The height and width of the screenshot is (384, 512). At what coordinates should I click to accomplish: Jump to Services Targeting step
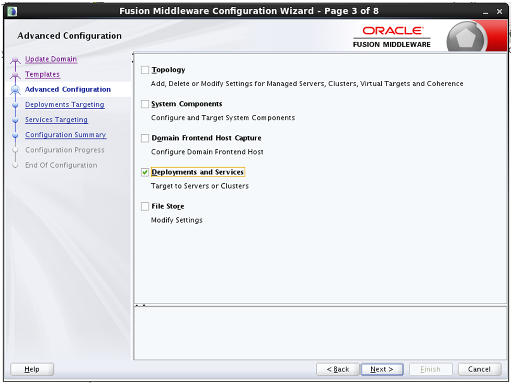click(56, 120)
